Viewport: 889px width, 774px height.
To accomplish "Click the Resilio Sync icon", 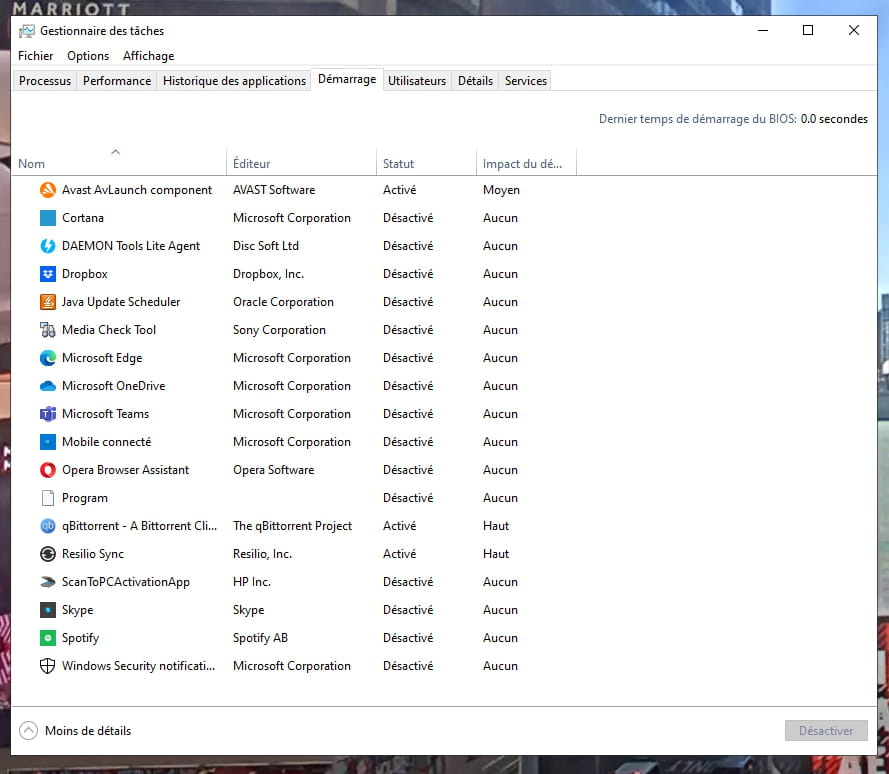I will [48, 554].
